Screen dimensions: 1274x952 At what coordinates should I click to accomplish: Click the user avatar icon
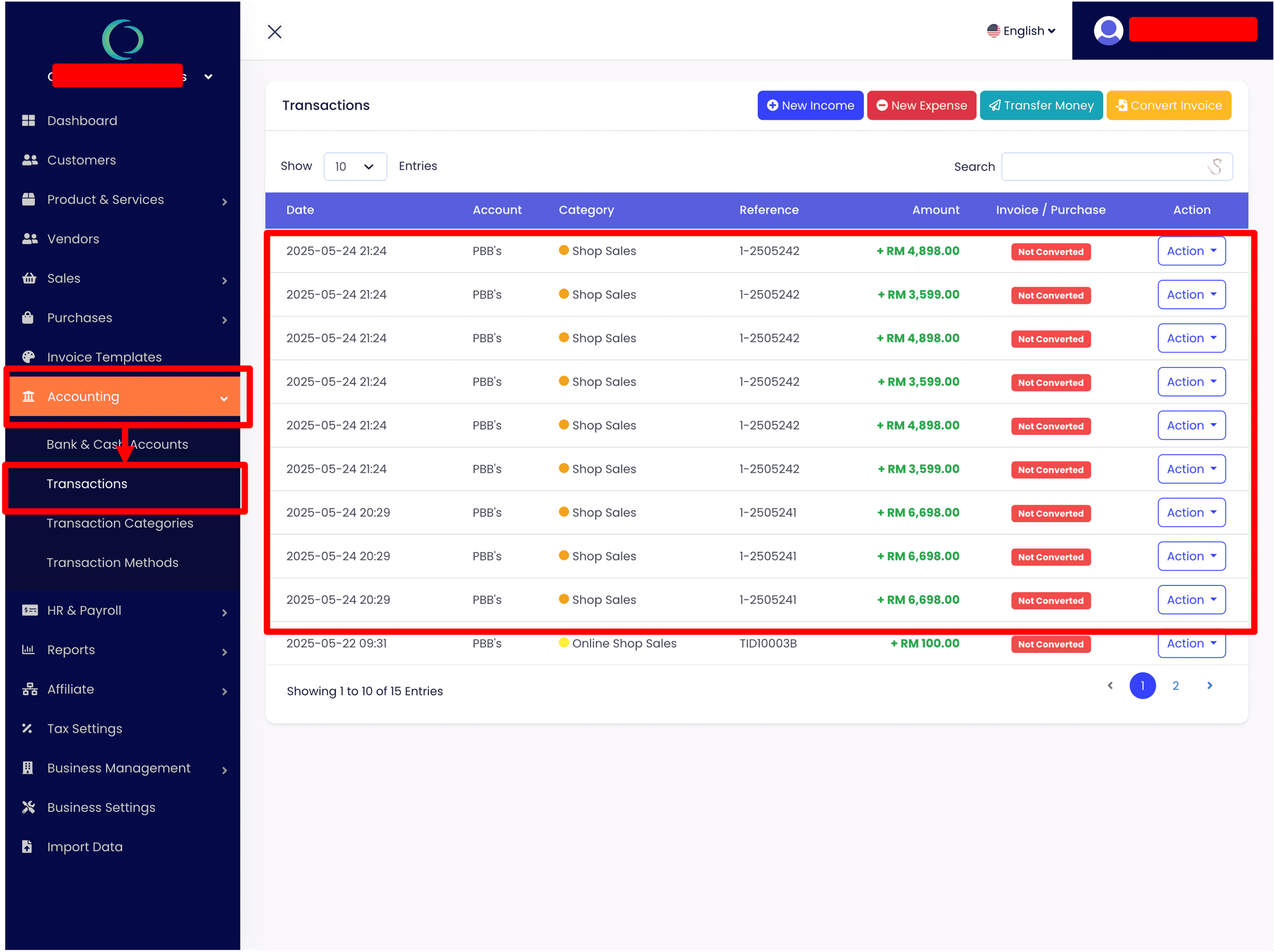tap(1108, 30)
